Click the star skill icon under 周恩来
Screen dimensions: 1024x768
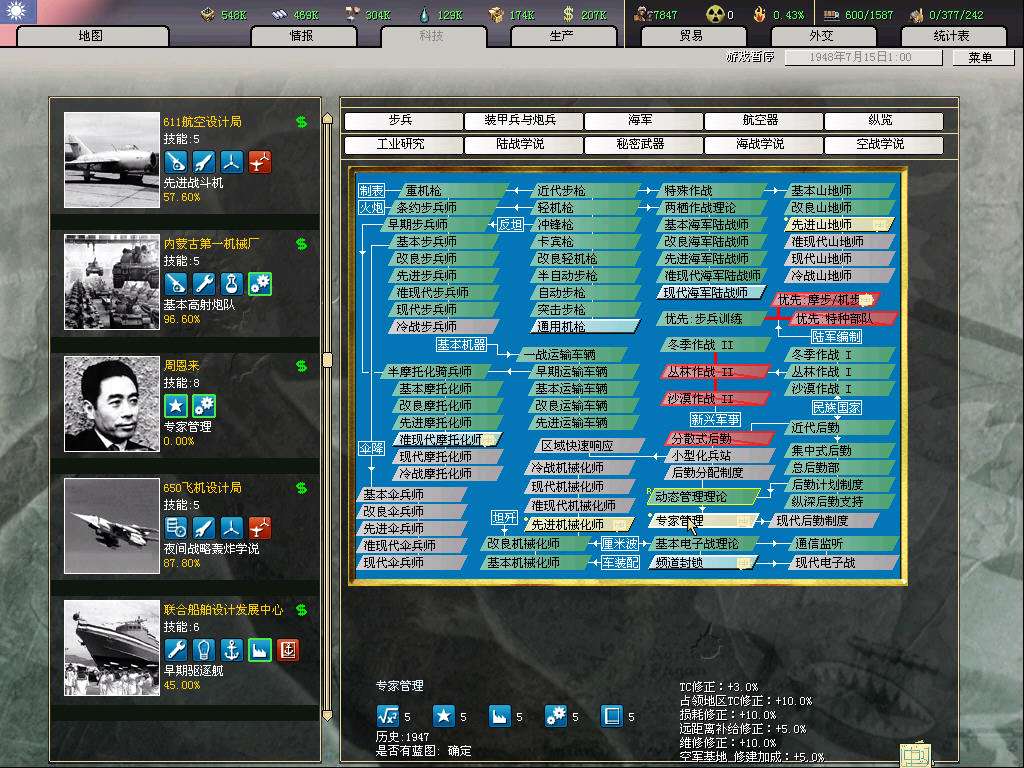(x=176, y=406)
